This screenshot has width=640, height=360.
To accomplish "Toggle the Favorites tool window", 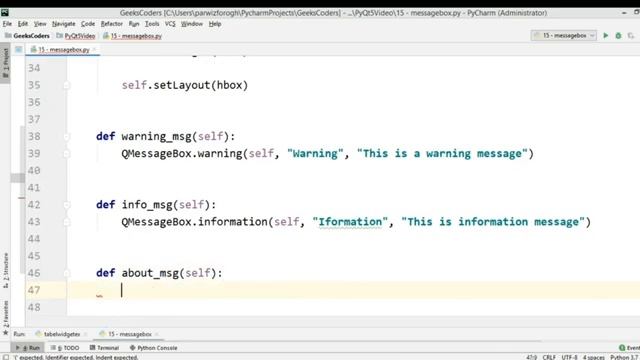I will pyautogui.click(x=5, y=317).
